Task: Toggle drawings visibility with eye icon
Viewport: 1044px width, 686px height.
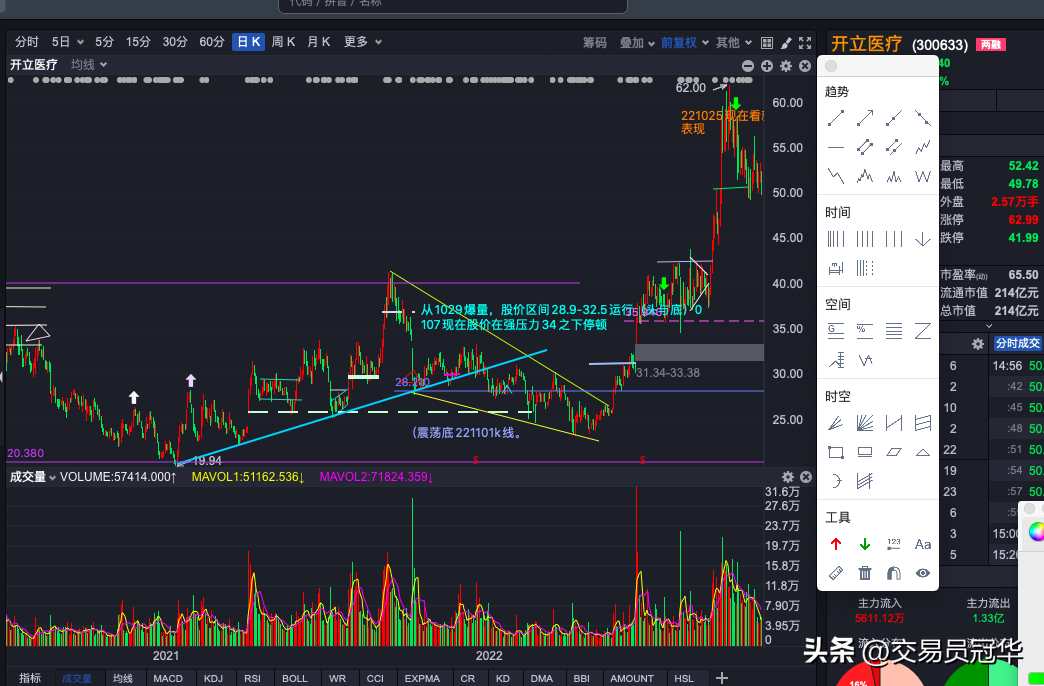Action: pyautogui.click(x=923, y=573)
